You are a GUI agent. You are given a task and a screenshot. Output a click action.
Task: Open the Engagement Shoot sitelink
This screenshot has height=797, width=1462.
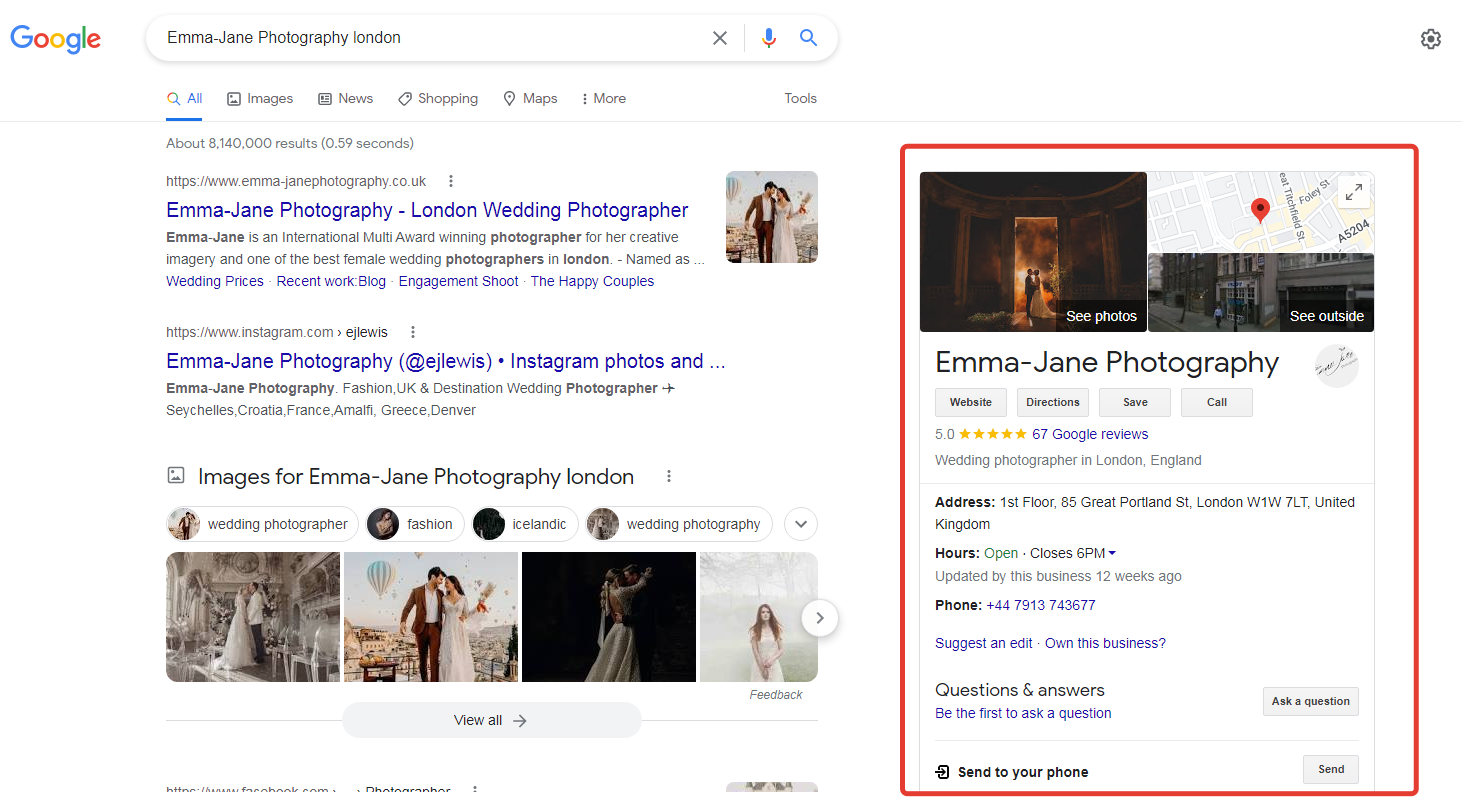point(458,281)
